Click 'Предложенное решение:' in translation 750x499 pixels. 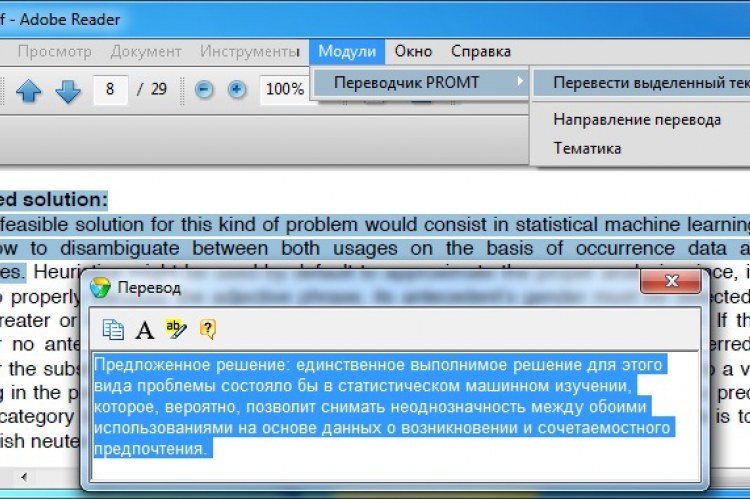(192, 365)
